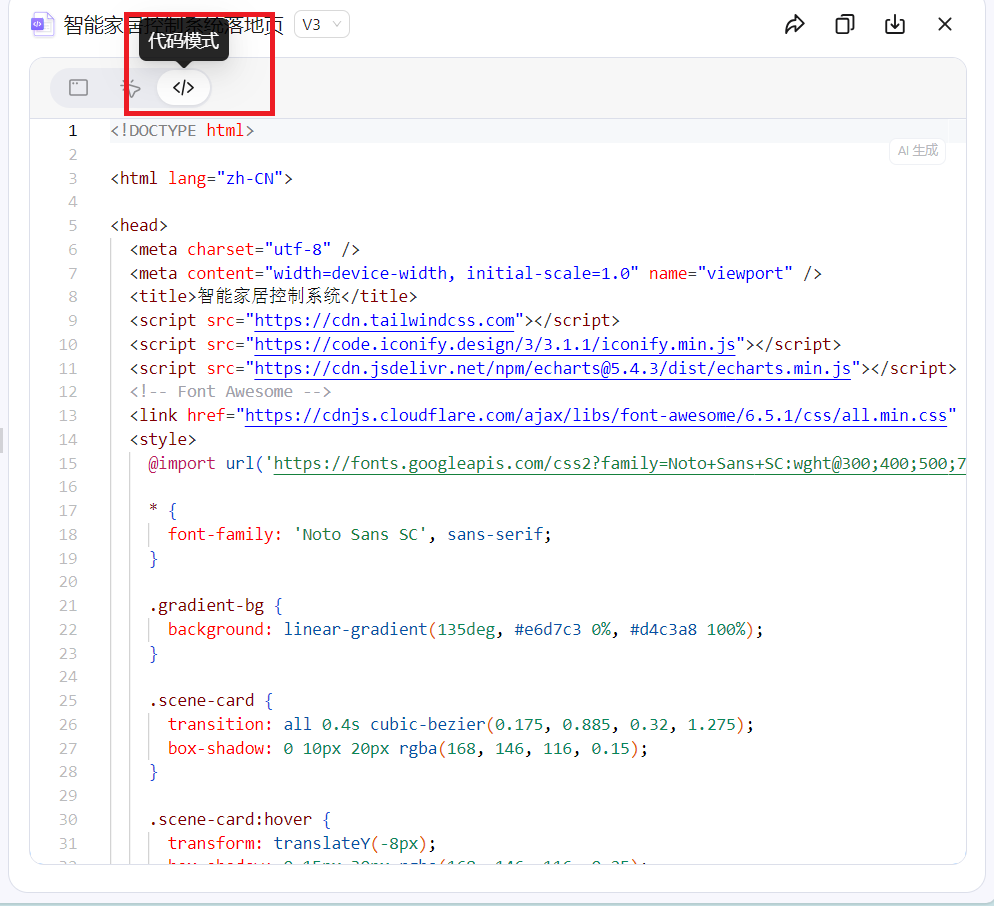Switch to the edit mode with cursor icon
This screenshot has height=906, width=994.
pos(131,87)
